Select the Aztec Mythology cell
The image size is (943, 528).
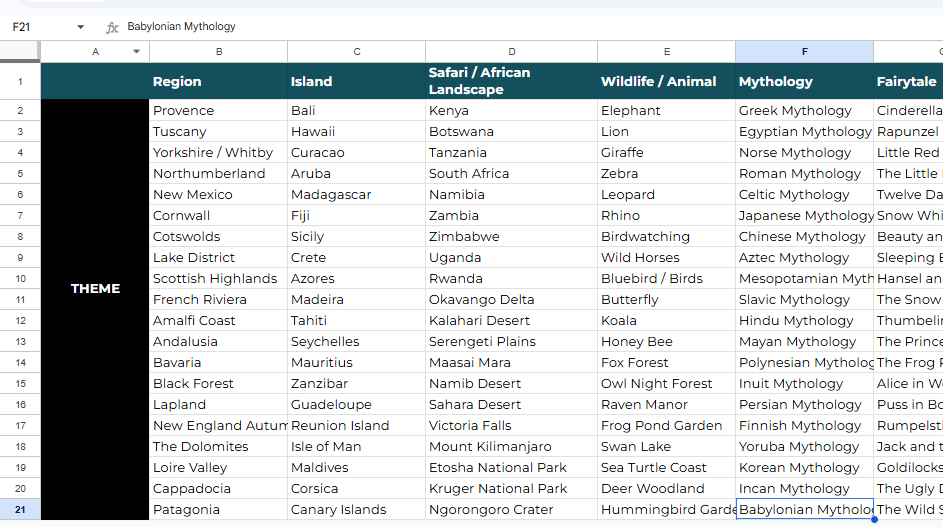[x=805, y=257]
